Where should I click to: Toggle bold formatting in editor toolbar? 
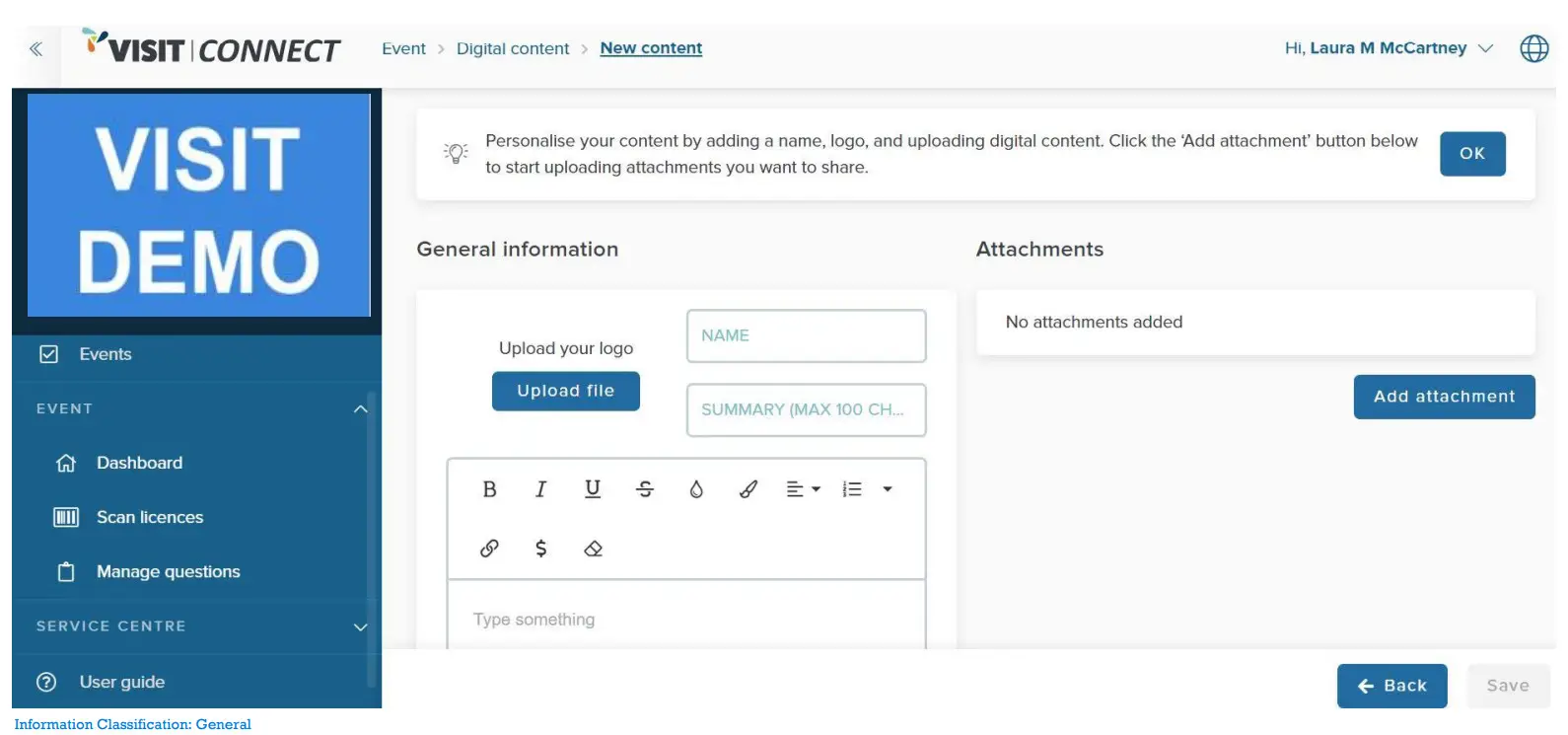(x=489, y=489)
